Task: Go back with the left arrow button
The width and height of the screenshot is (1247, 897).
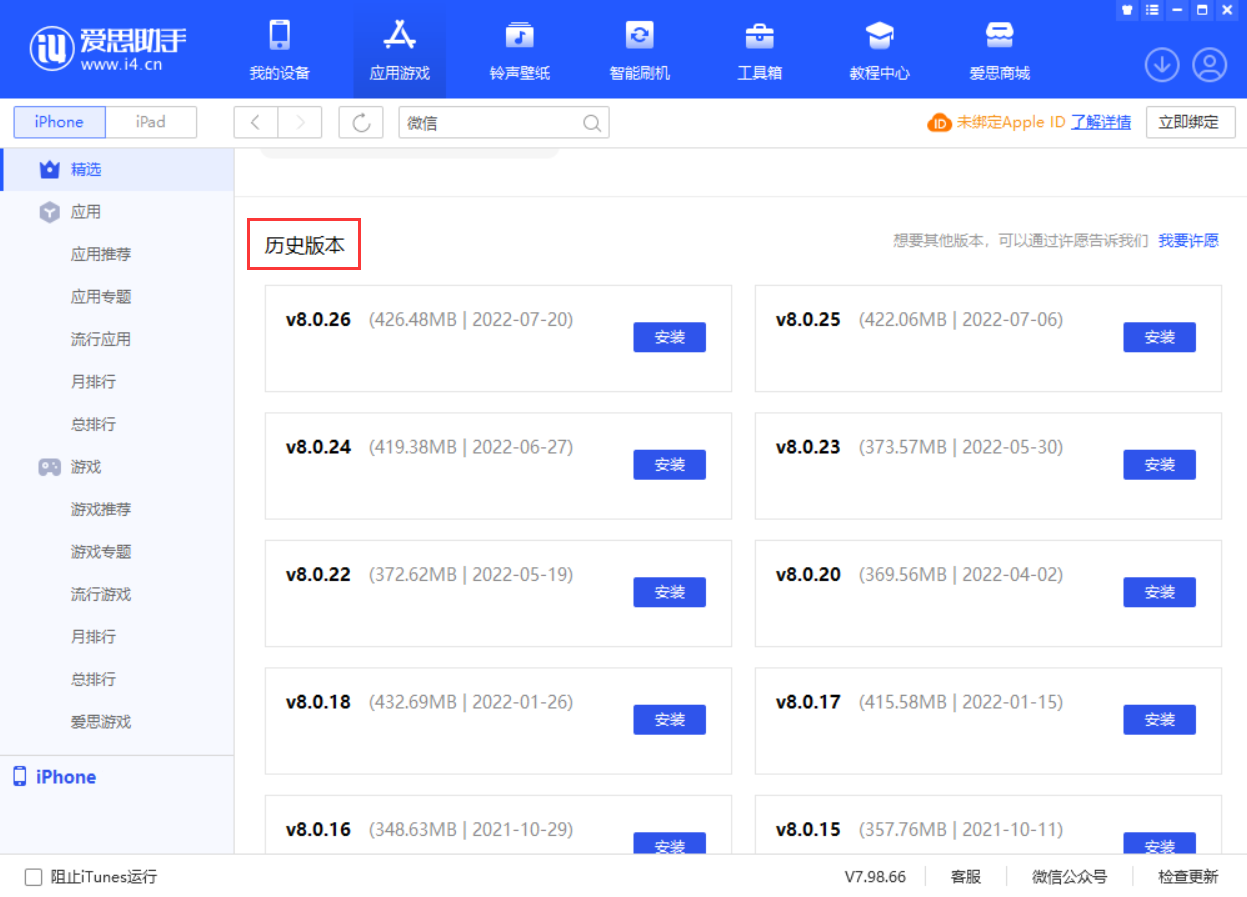Action: [256, 122]
